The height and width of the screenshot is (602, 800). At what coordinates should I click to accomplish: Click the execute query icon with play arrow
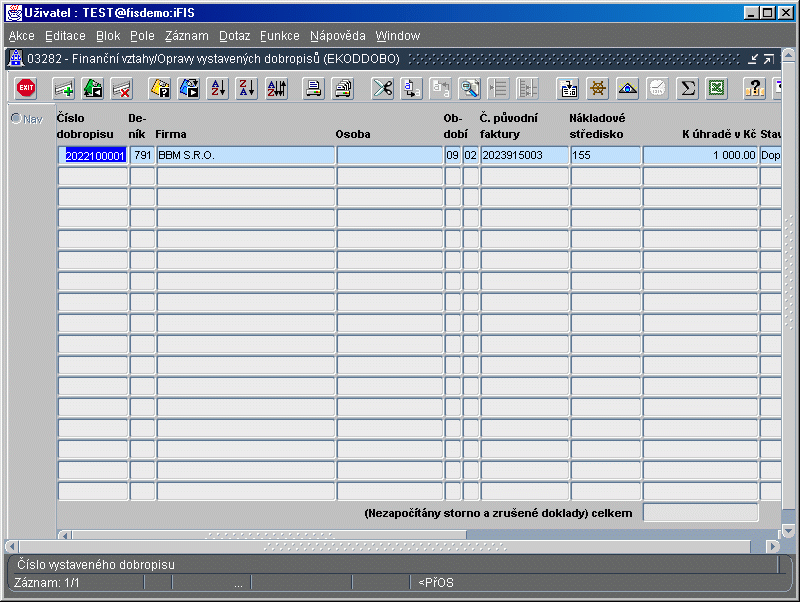pyautogui.click(x=189, y=89)
